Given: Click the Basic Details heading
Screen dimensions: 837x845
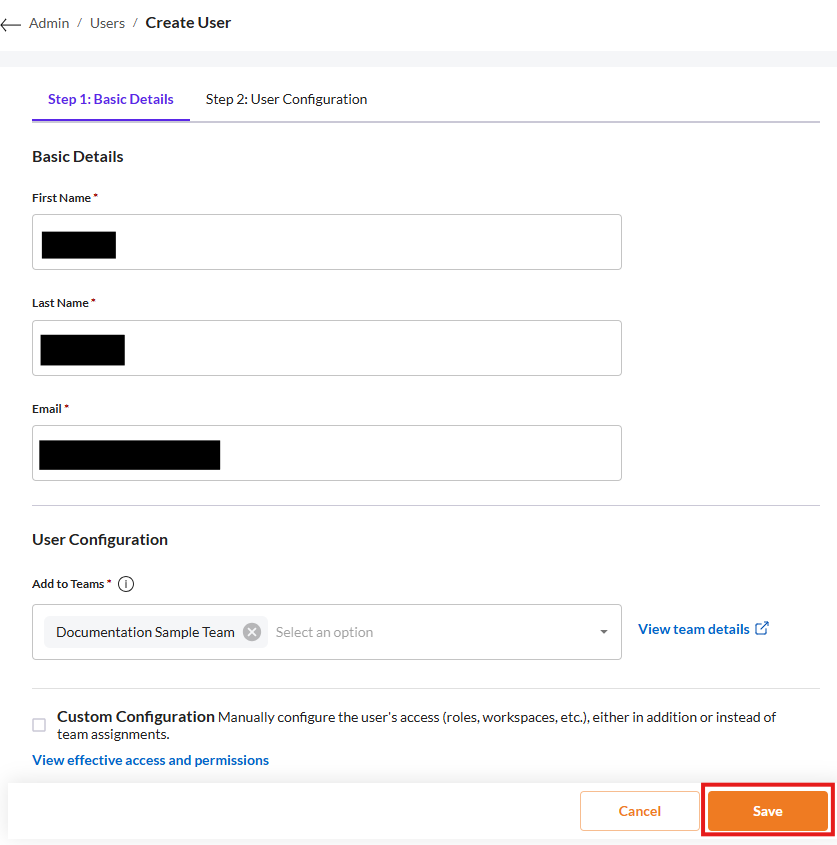Looking at the screenshot, I should point(78,157).
